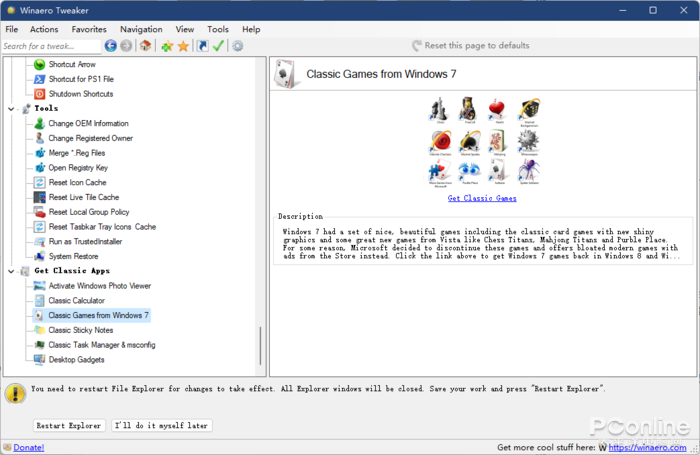Click the Home icon in toolbar
The width and height of the screenshot is (700, 455).
[x=145, y=46]
